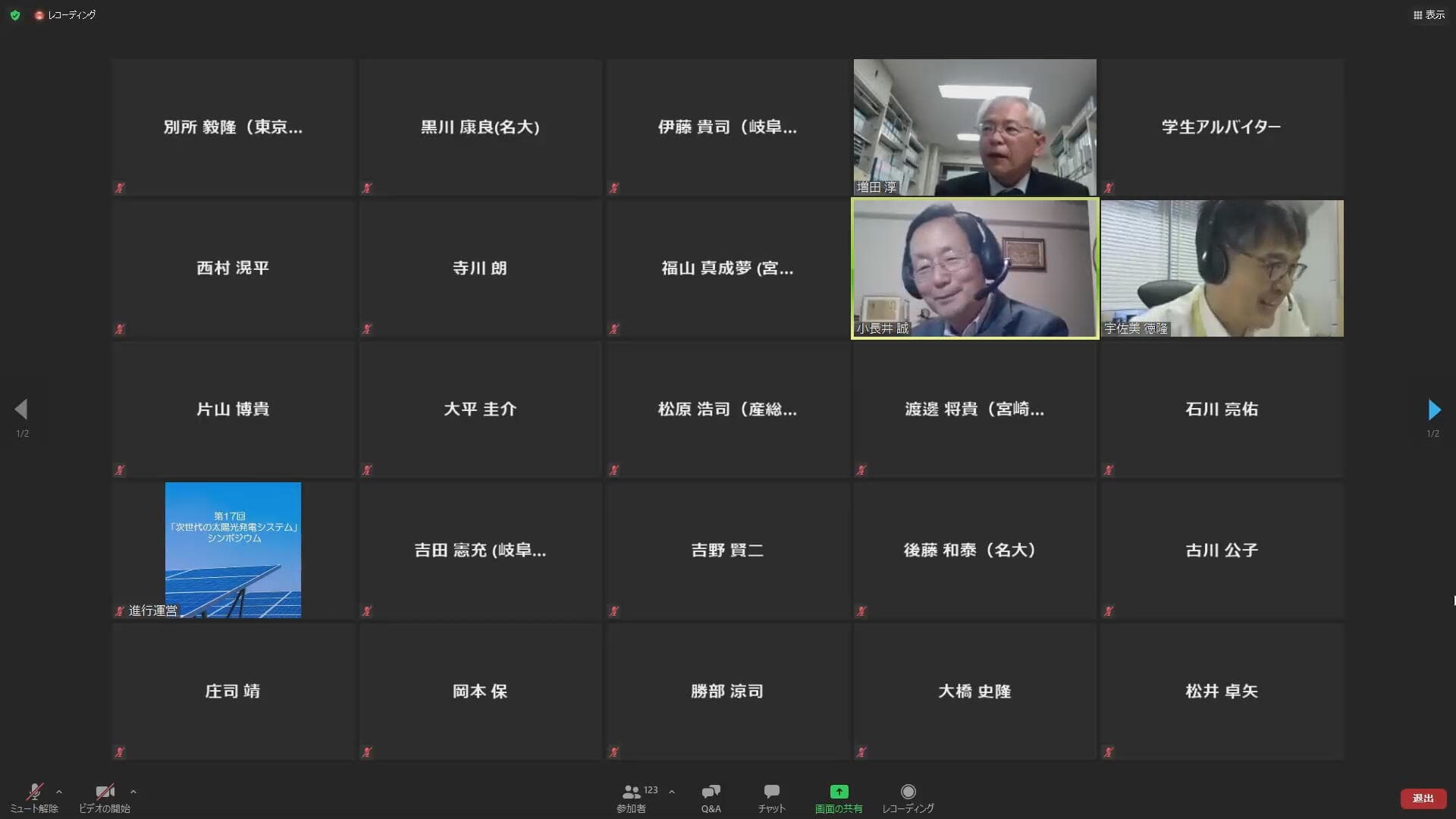The image size is (1456, 819).
Task: Click the recording button in toolbar
Action: (x=908, y=792)
